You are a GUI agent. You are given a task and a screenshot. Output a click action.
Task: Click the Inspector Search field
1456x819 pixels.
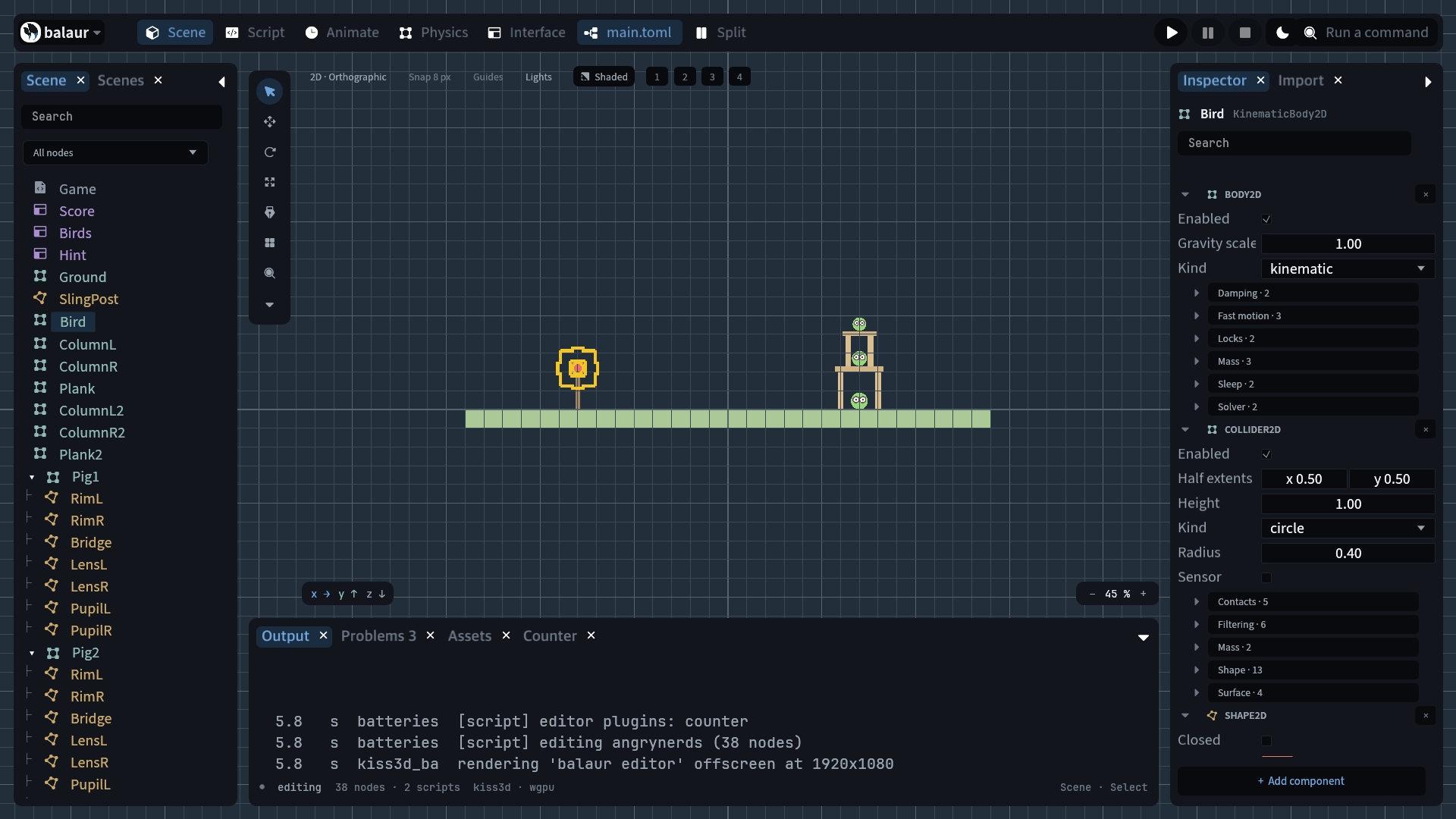pyautogui.click(x=1294, y=143)
